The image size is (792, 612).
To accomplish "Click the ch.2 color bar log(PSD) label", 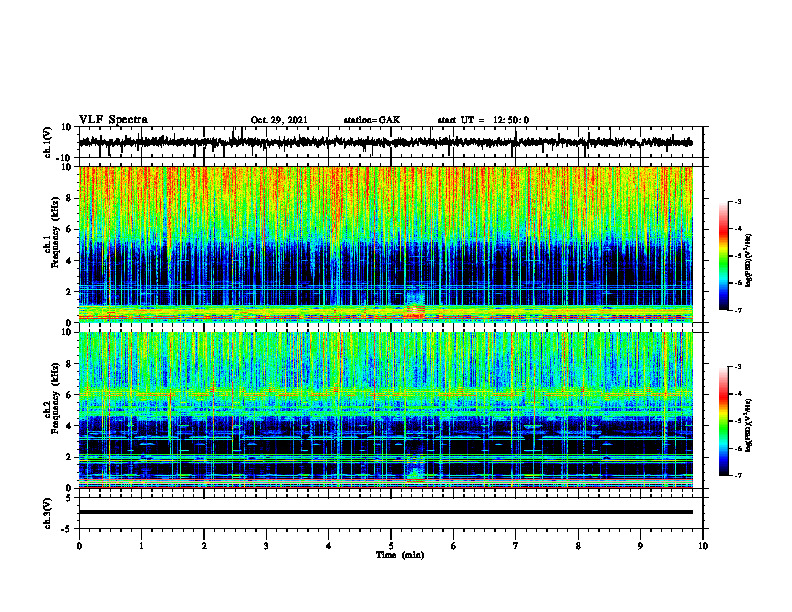I will [749, 425].
